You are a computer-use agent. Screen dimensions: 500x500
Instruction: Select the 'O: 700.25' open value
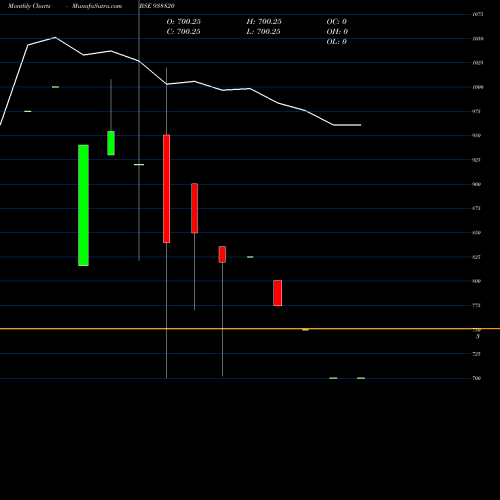click(184, 22)
